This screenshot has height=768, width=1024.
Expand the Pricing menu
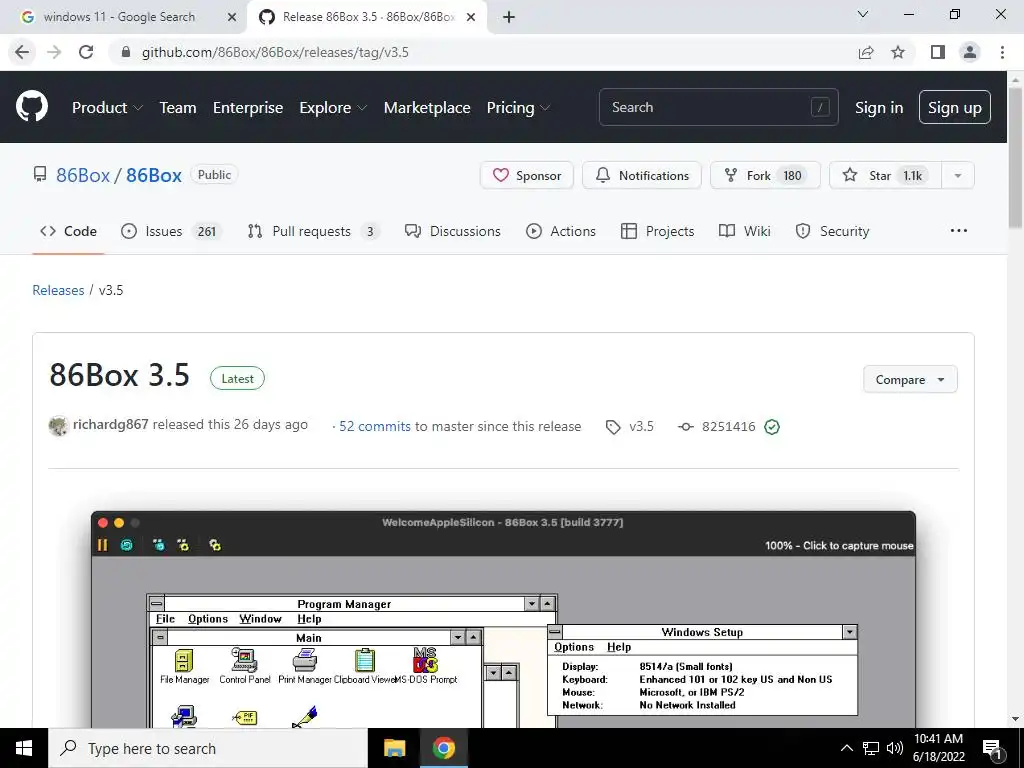(518, 108)
